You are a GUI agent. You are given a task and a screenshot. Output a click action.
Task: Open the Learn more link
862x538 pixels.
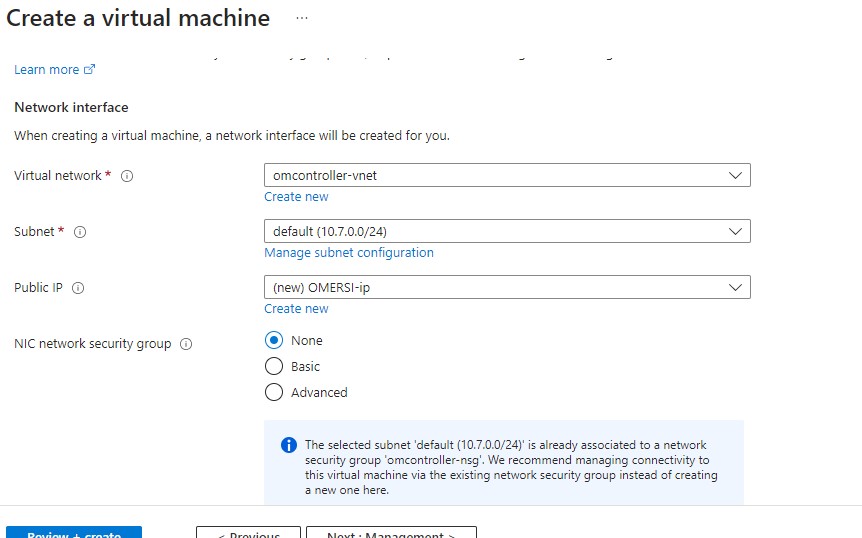tap(47, 70)
